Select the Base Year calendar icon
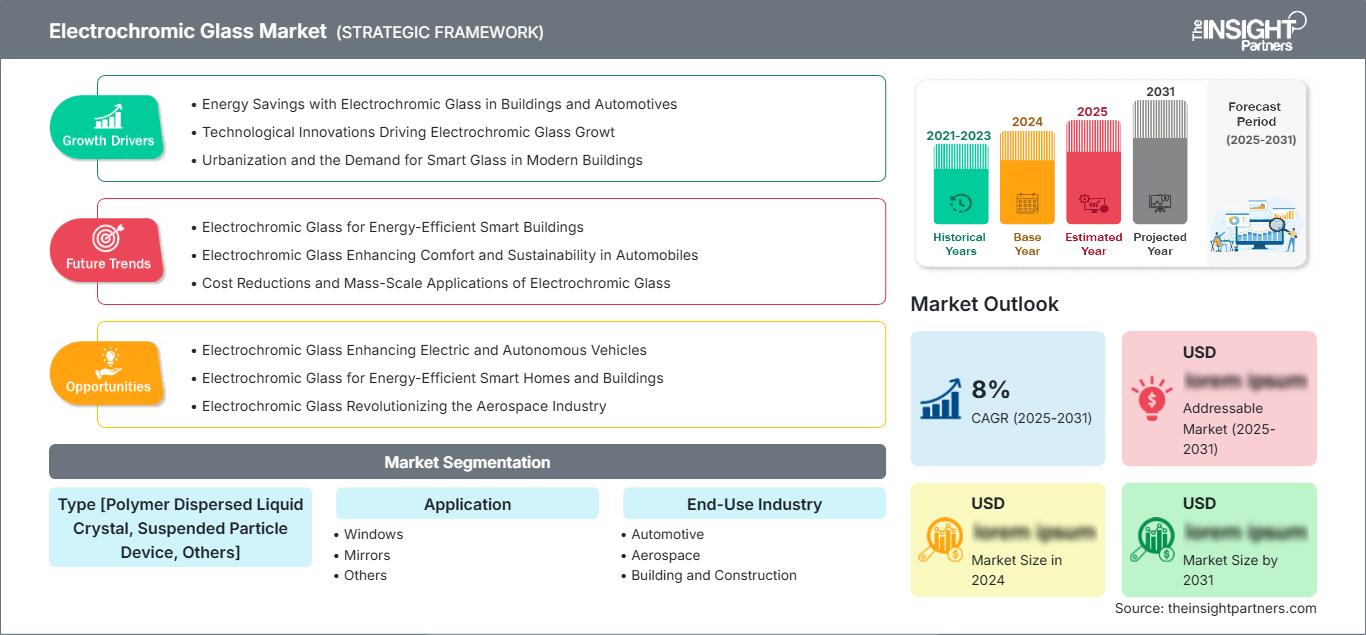1366x635 pixels. (x=1026, y=203)
